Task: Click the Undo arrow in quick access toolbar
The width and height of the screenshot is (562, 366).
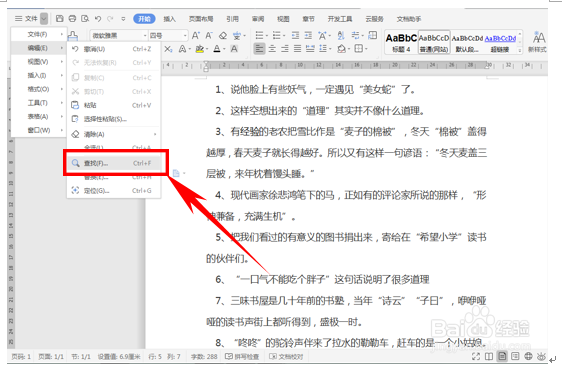Action: pos(97,19)
